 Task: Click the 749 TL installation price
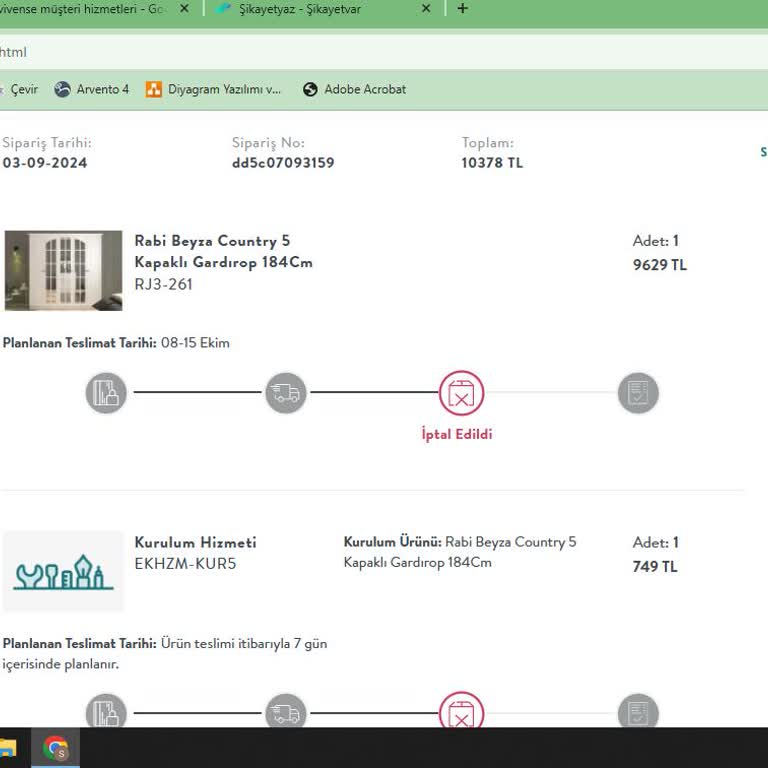655,567
